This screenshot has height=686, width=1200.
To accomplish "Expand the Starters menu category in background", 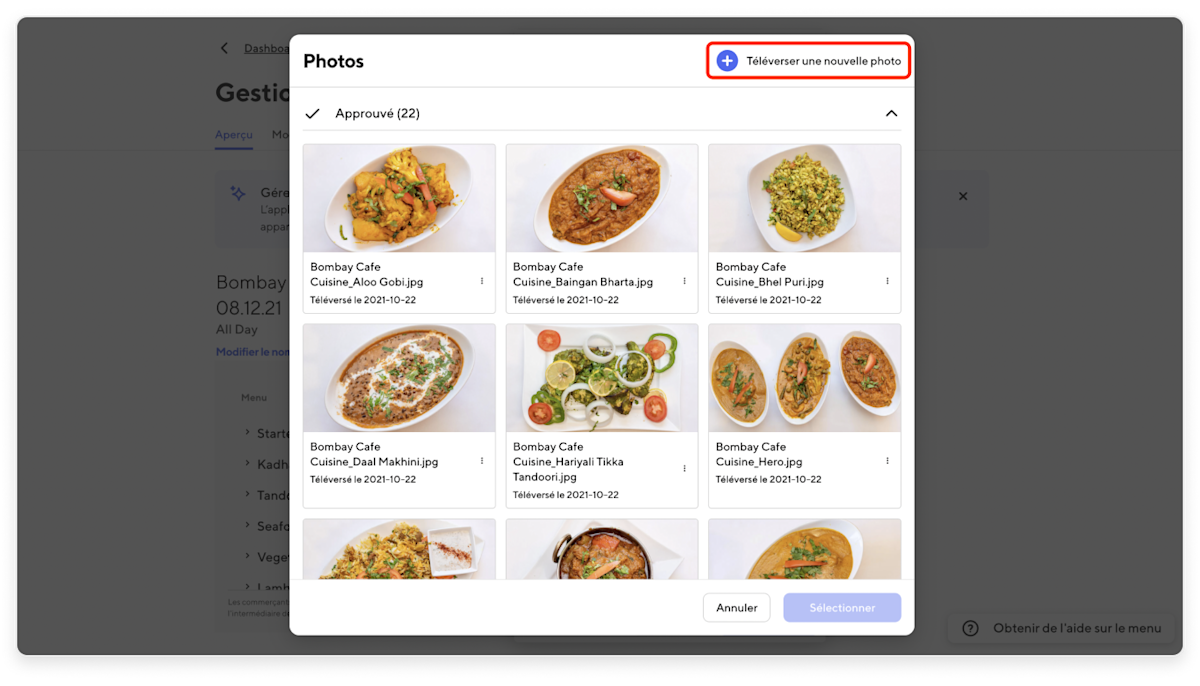I will pyautogui.click(x=247, y=433).
